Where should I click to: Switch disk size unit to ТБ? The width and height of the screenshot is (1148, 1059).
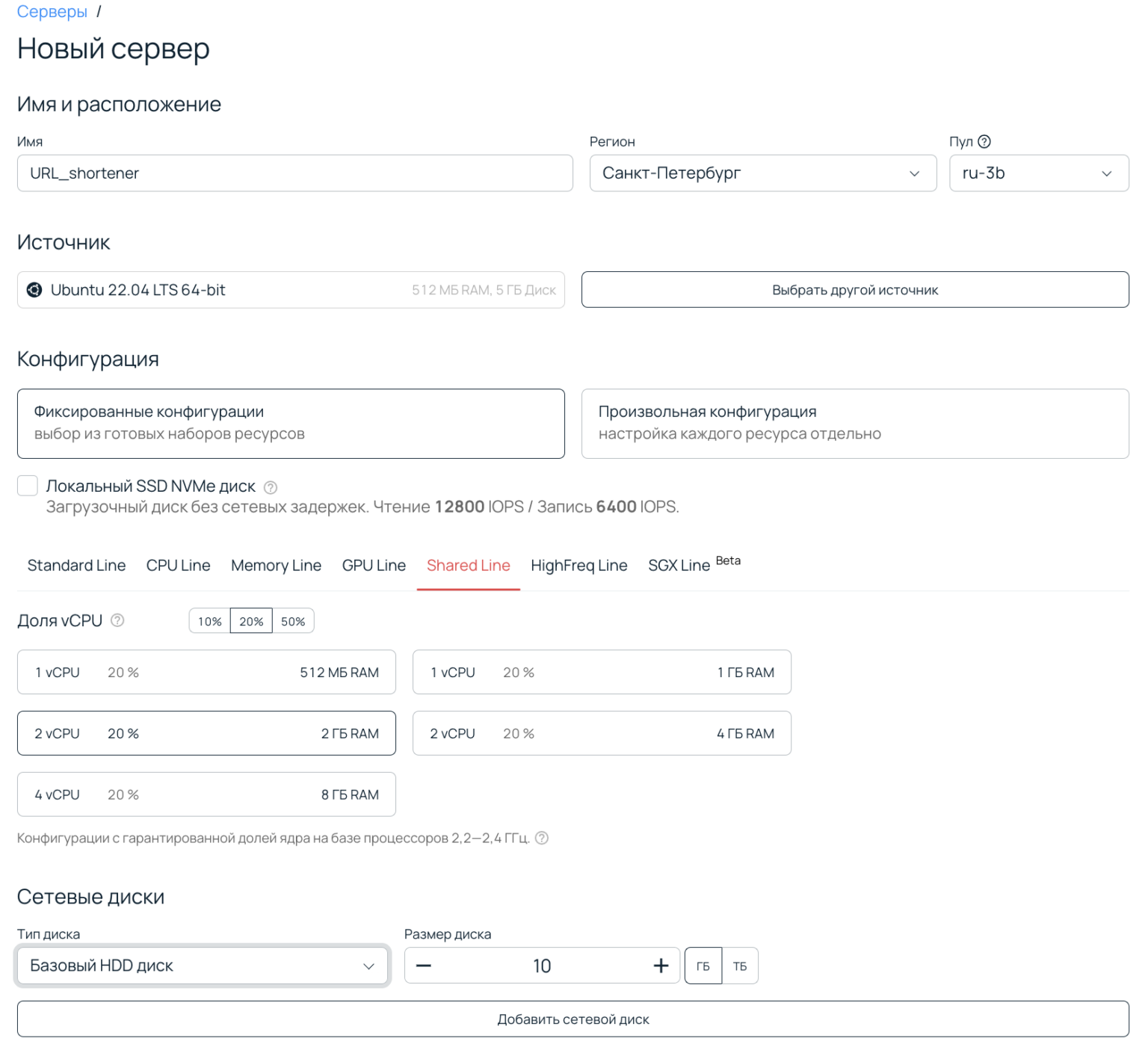[739, 966]
